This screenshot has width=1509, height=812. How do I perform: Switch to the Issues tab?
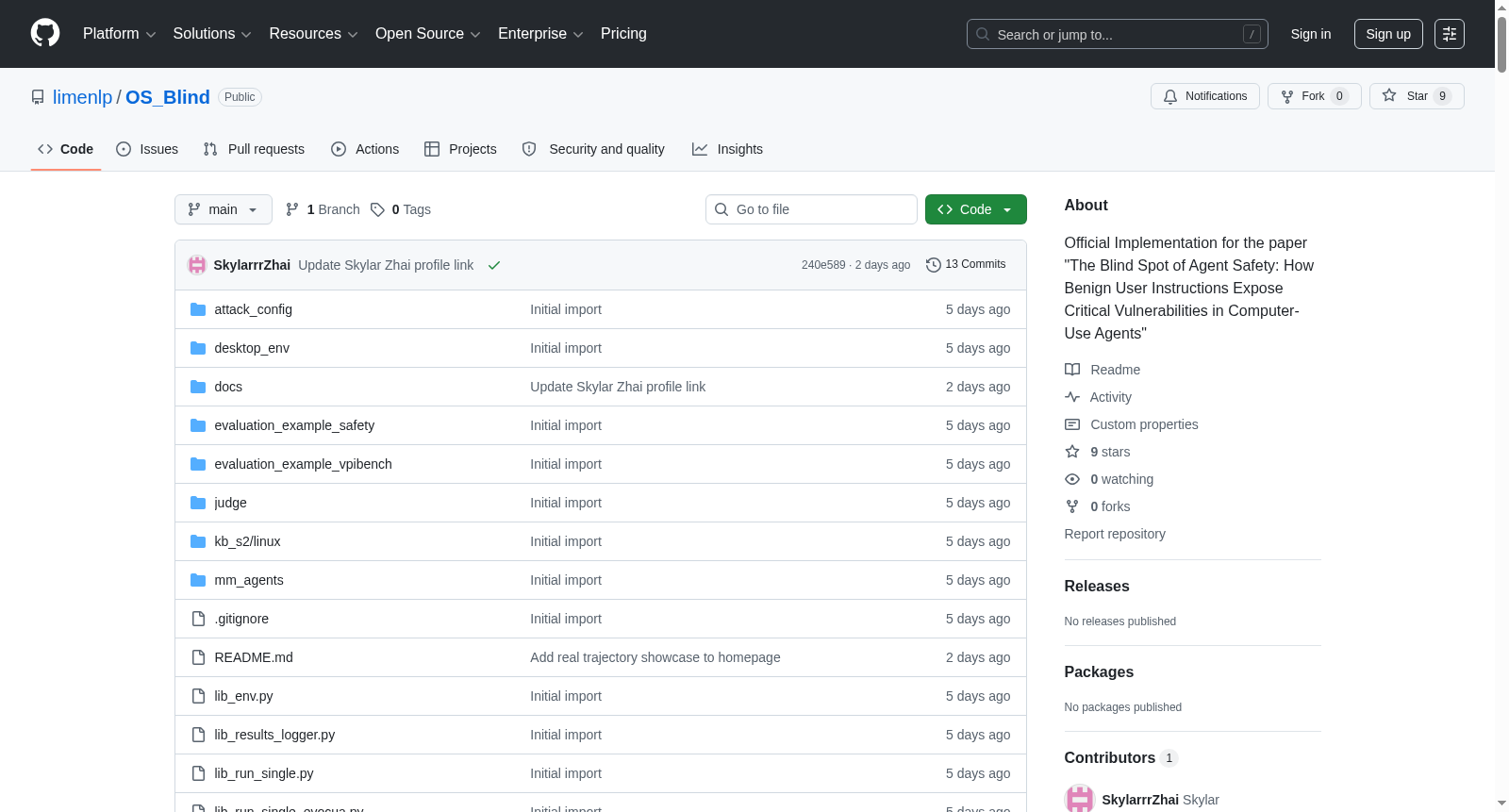[147, 149]
